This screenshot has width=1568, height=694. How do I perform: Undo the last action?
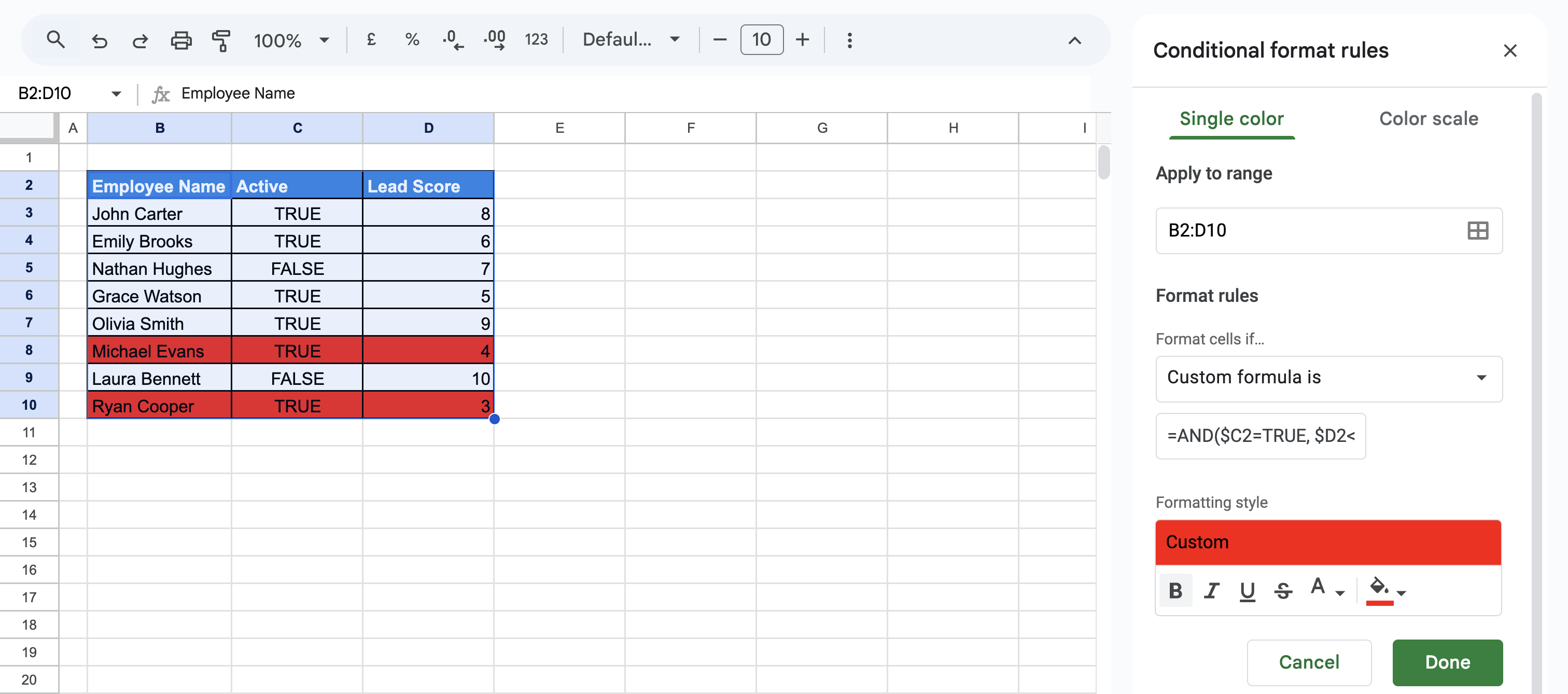99,40
